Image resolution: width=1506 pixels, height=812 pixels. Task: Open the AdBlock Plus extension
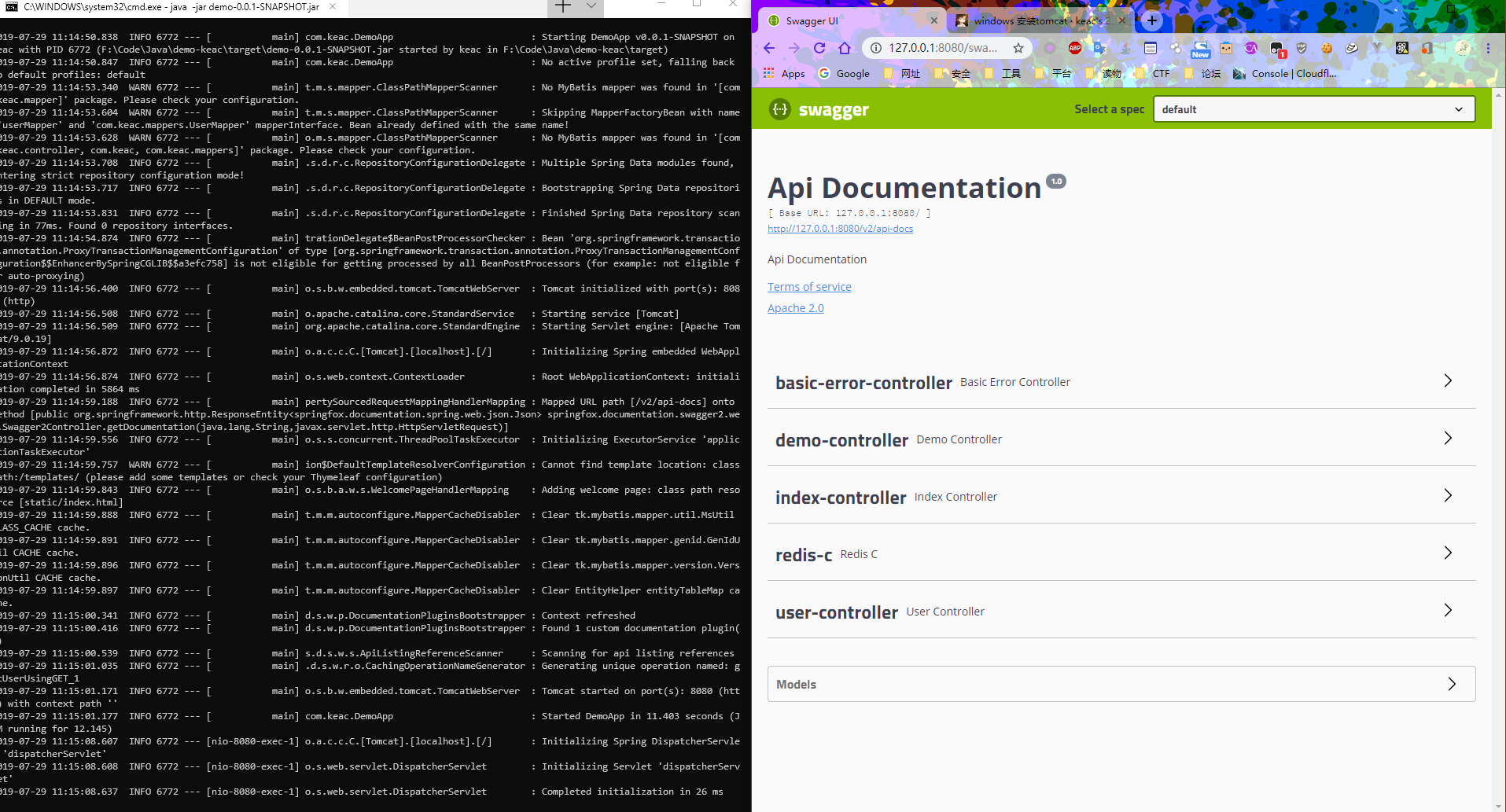point(1075,48)
